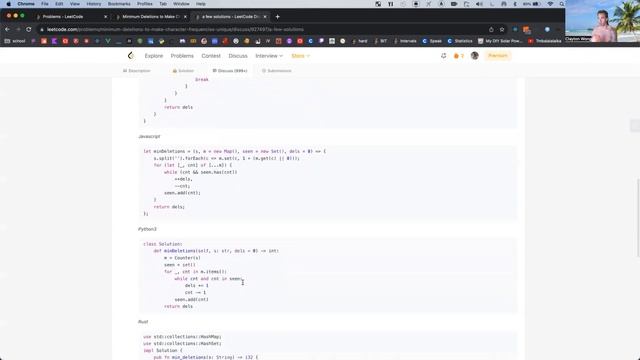The image size is (640, 360).
Task: Click the Share page icon in address bar
Action: [491, 29]
